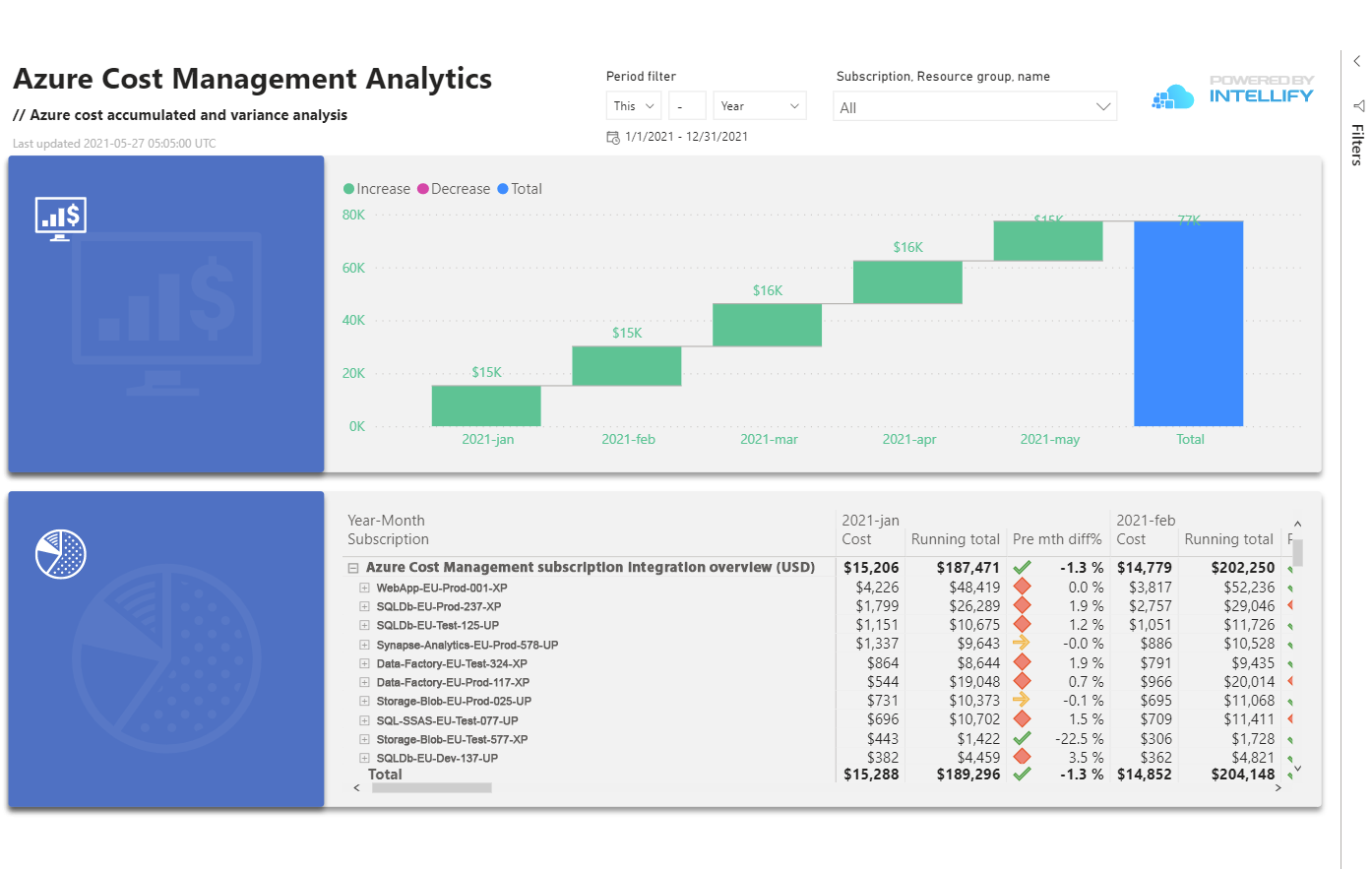Click the Last updated timestamp text
Screen dimensions: 1372x869
pos(114,144)
